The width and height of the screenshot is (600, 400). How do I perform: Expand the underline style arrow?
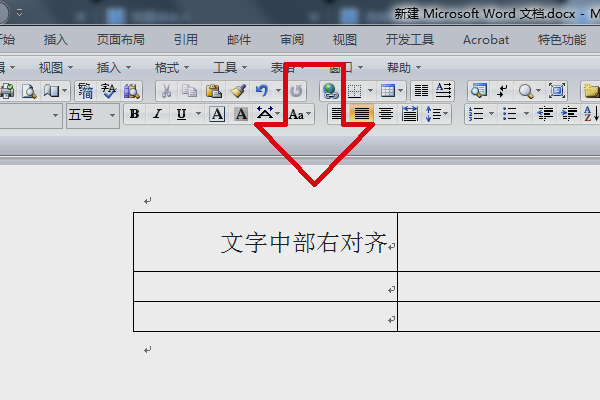click(198, 114)
